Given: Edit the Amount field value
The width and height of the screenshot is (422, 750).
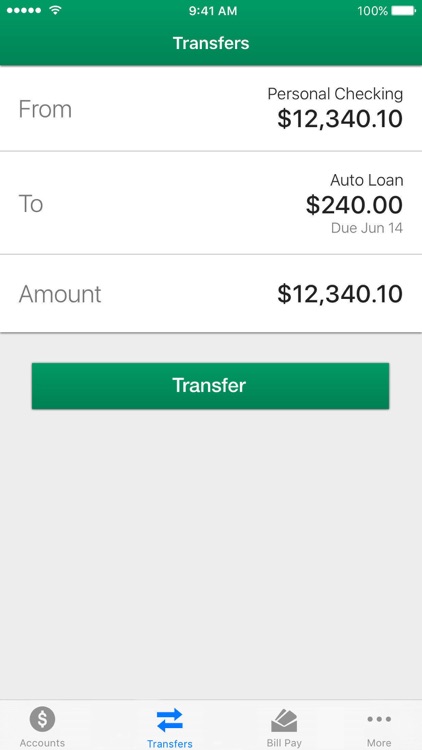Looking at the screenshot, I should [340, 294].
